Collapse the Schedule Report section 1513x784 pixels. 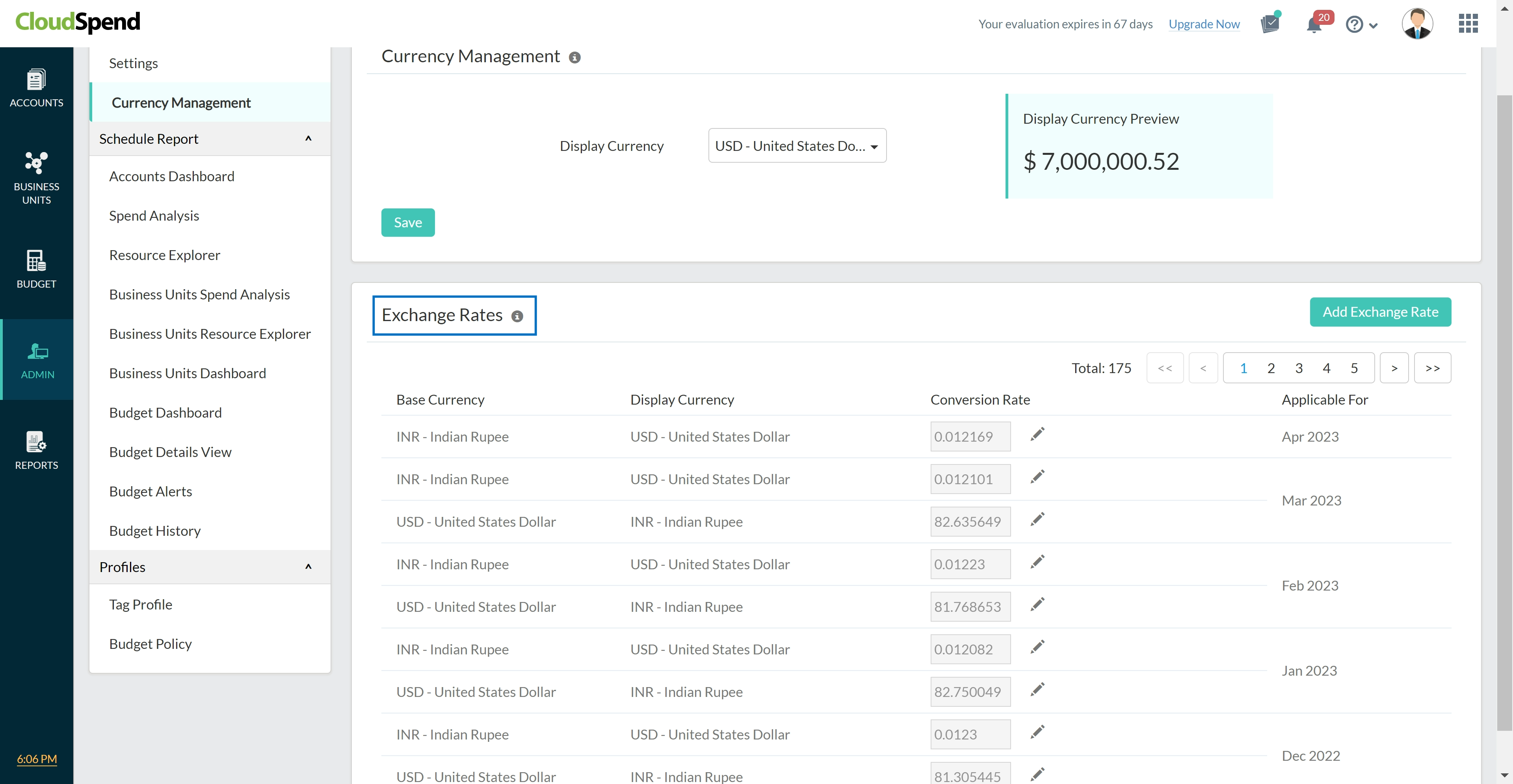307,139
